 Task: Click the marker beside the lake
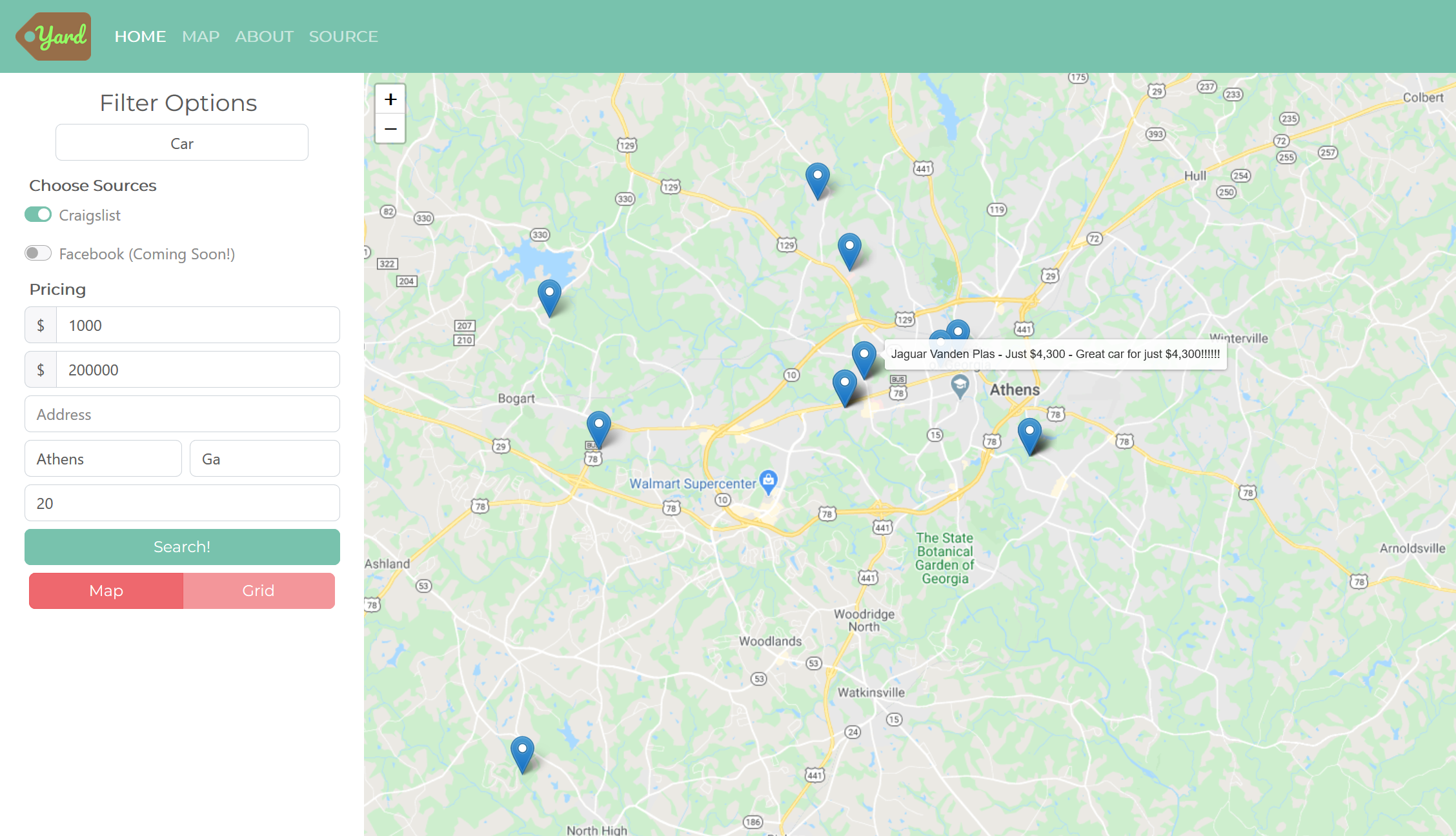tap(549, 296)
